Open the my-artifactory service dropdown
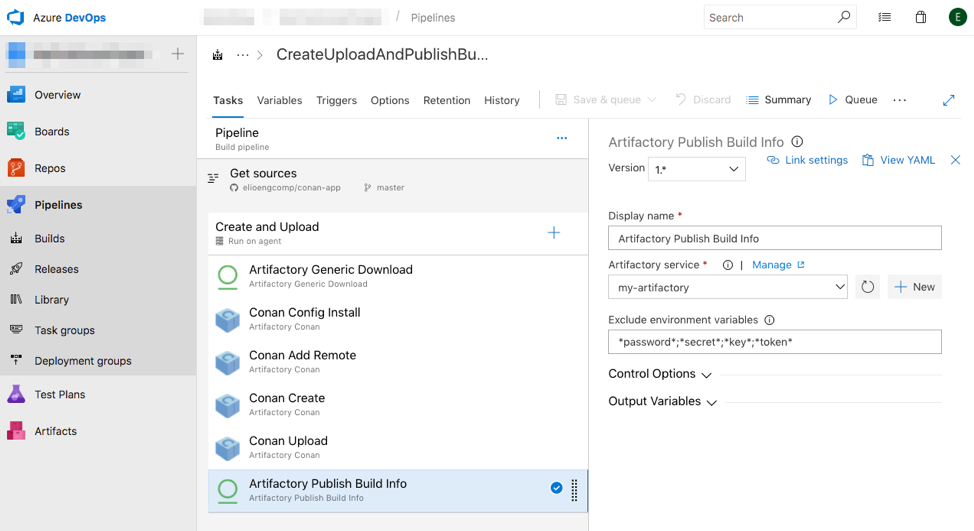This screenshot has height=531, width=974. [x=728, y=287]
